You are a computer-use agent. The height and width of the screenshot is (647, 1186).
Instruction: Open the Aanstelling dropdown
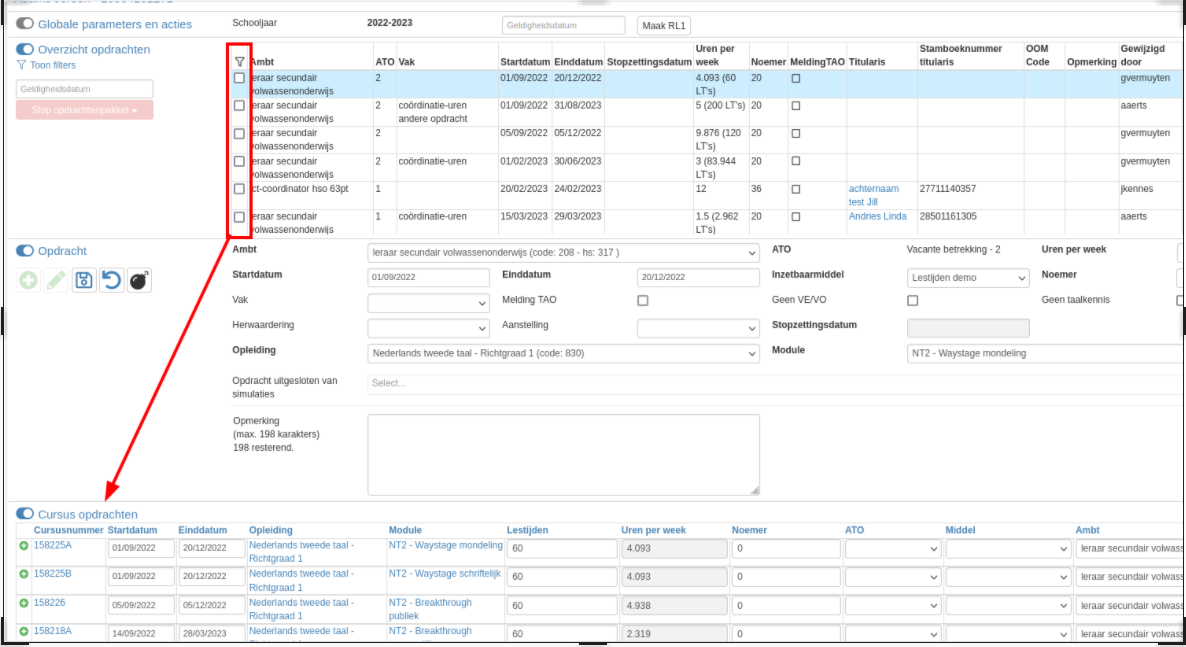(x=698, y=328)
